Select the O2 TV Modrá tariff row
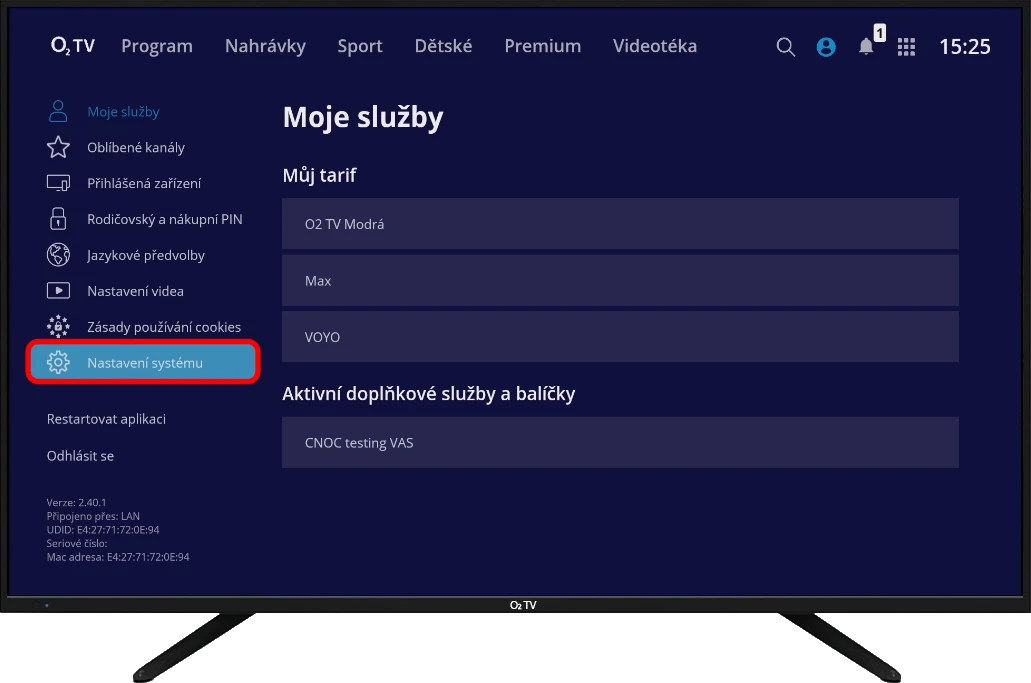 (620, 224)
